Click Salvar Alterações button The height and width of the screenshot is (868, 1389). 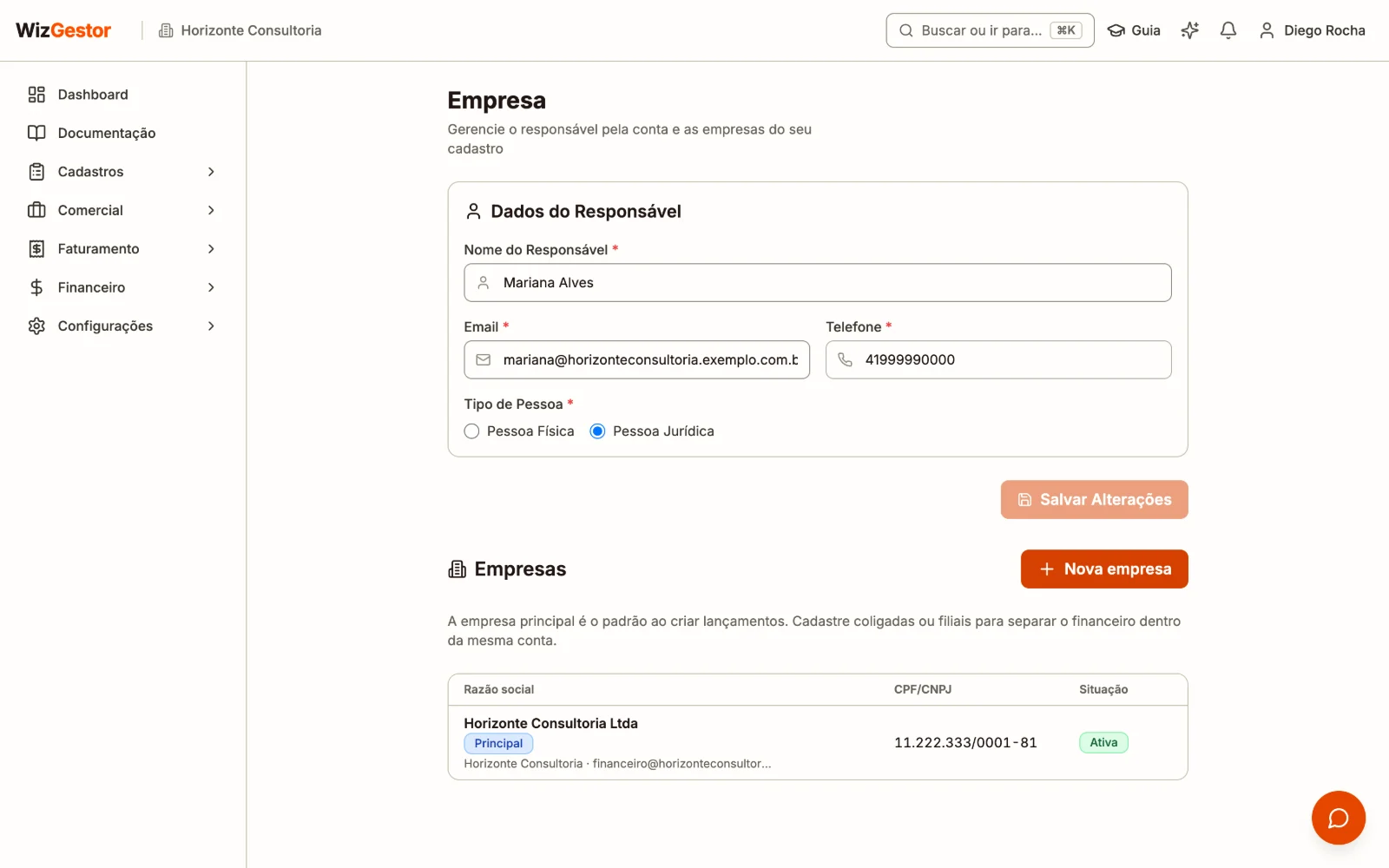[1094, 500]
